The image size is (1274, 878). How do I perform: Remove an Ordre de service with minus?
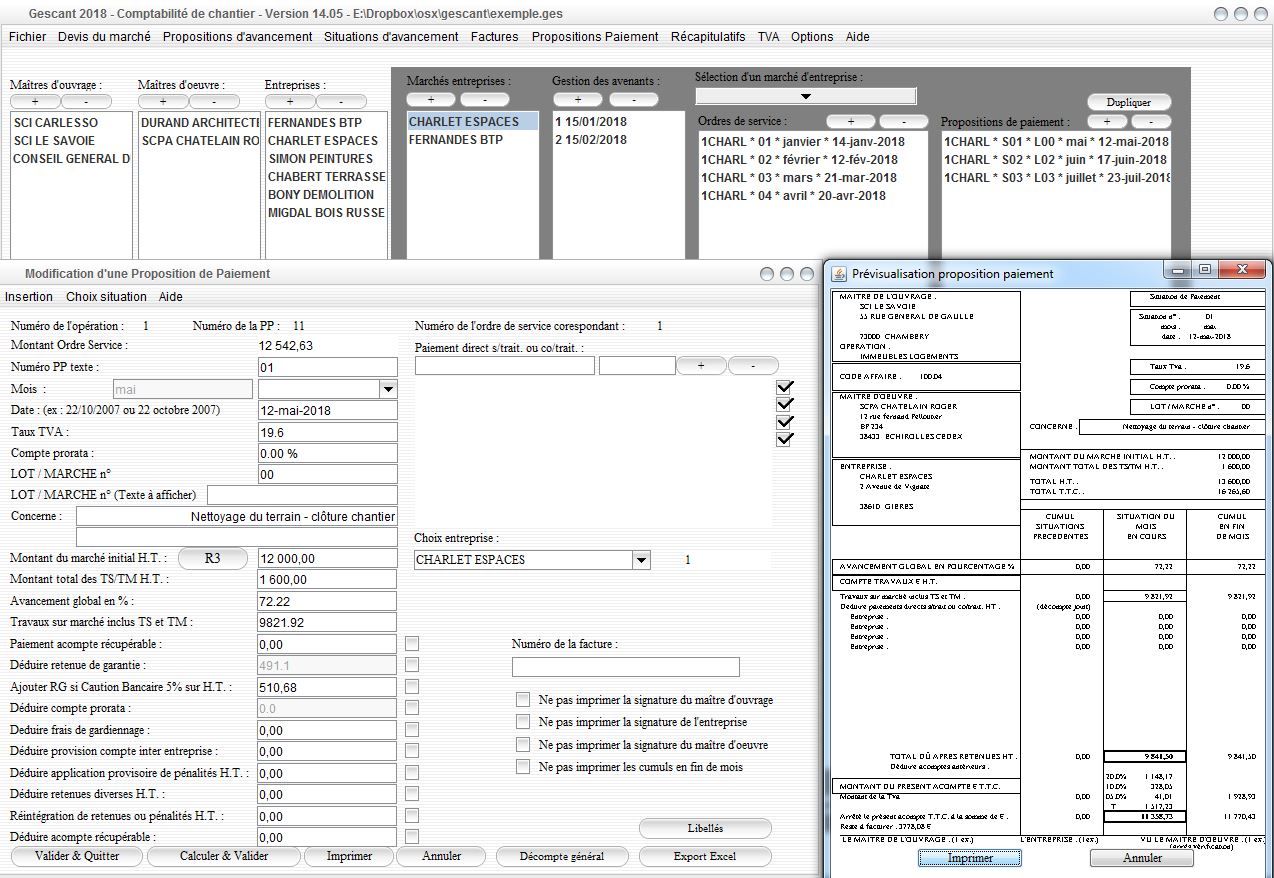904,122
